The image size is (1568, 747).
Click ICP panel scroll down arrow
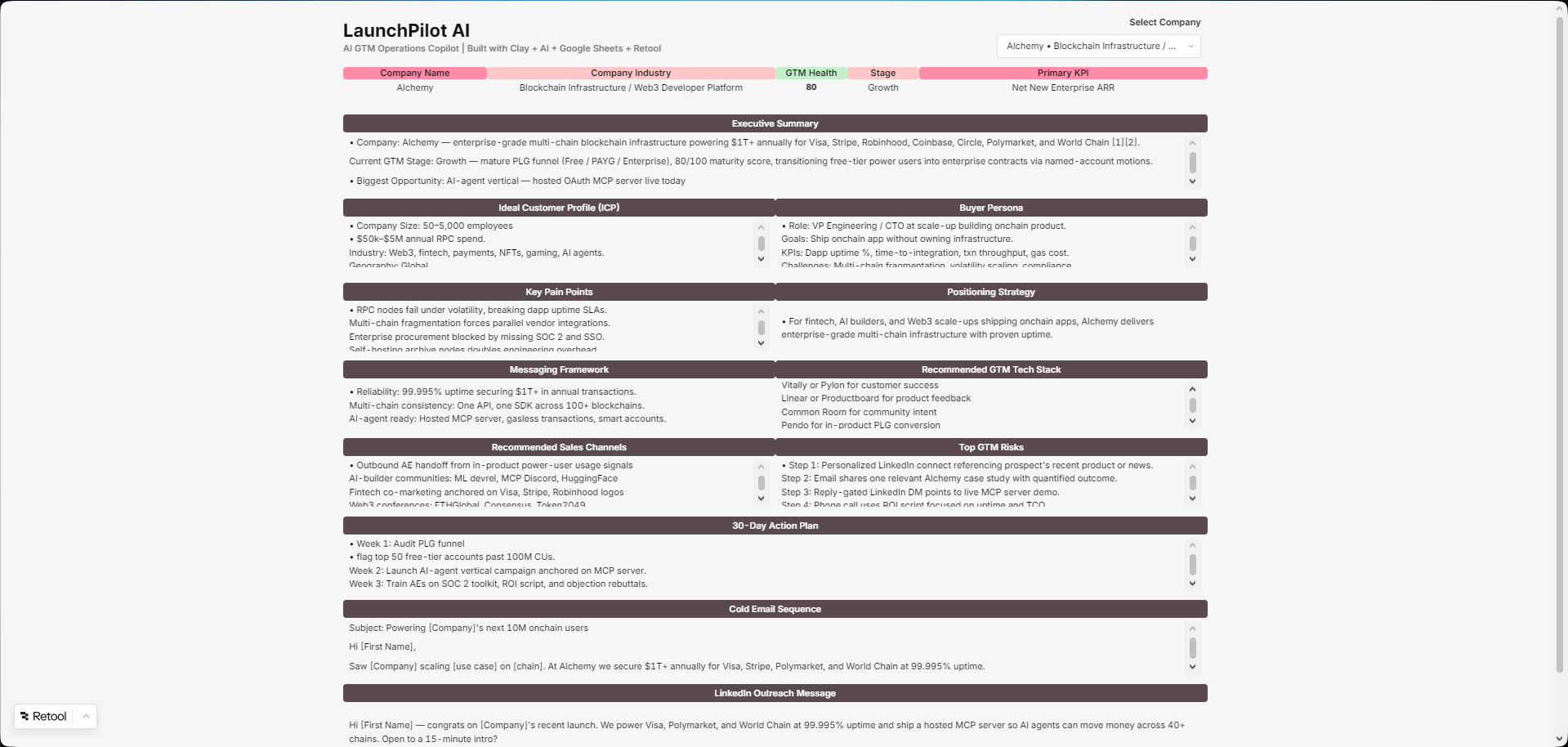point(761,260)
